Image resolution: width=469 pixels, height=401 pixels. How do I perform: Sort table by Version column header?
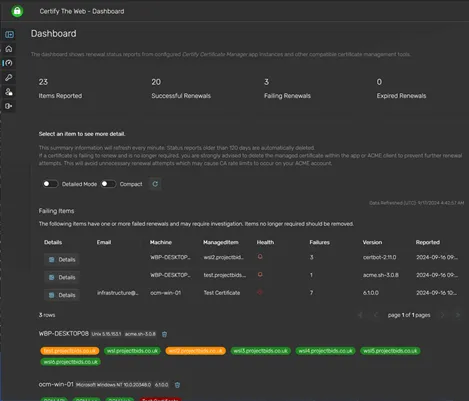click(x=372, y=242)
